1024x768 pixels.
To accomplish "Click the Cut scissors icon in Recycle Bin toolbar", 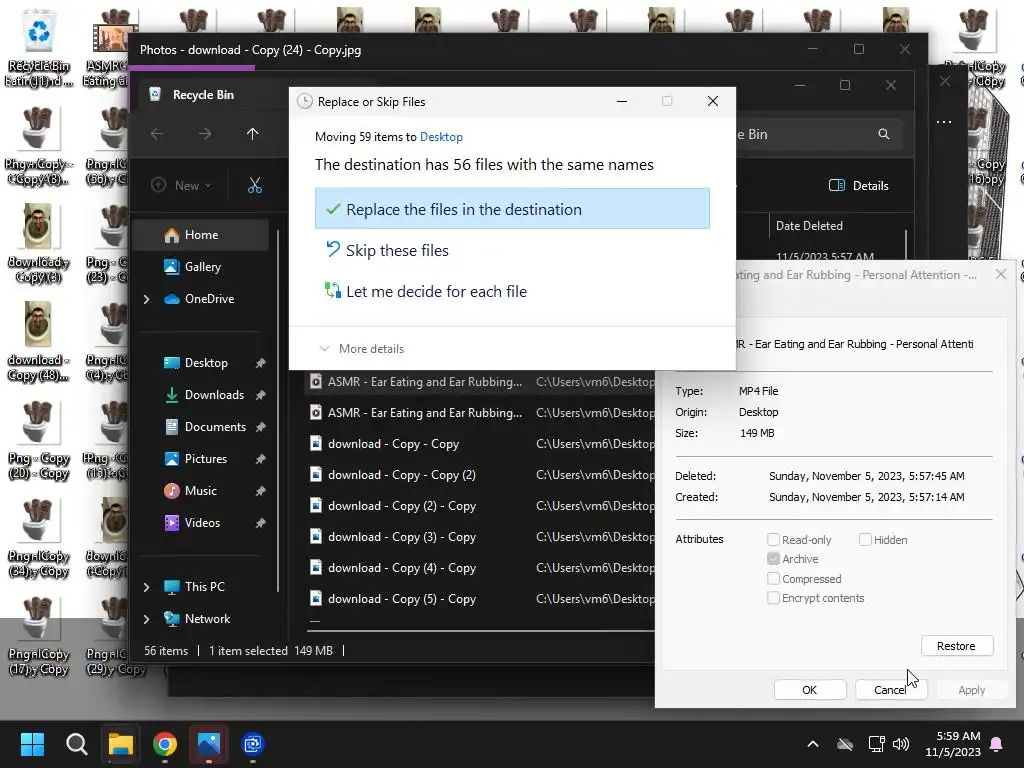I will (x=255, y=185).
